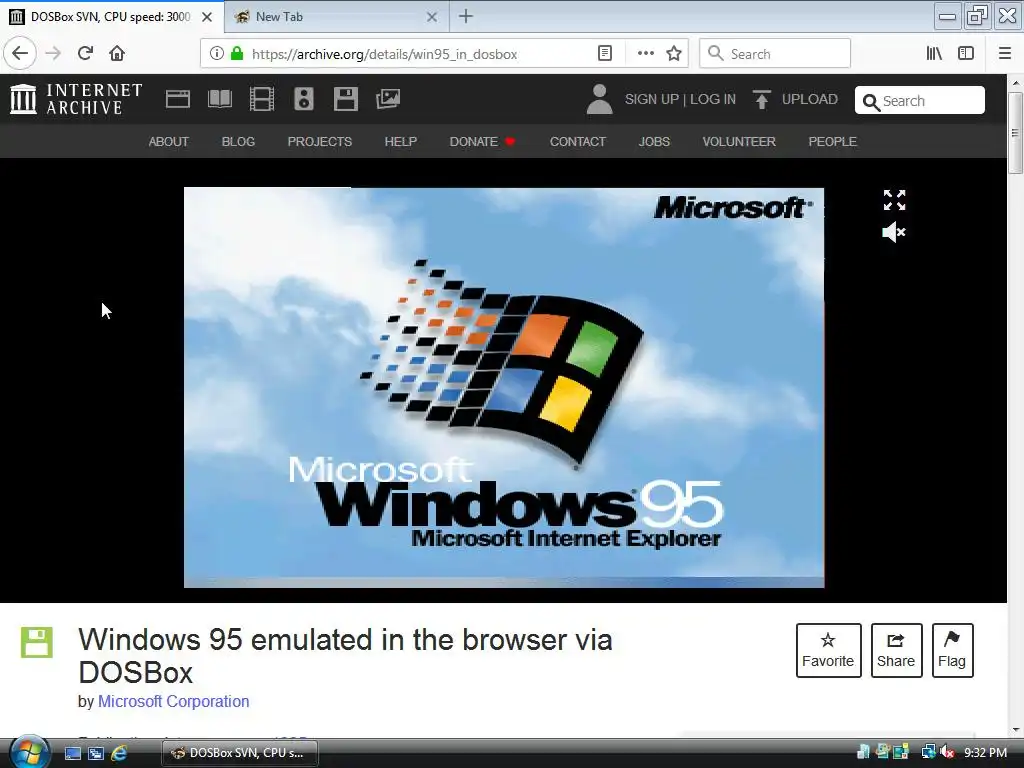Click the Windows 95 emulator screen
The width and height of the screenshot is (1024, 768).
(x=504, y=387)
